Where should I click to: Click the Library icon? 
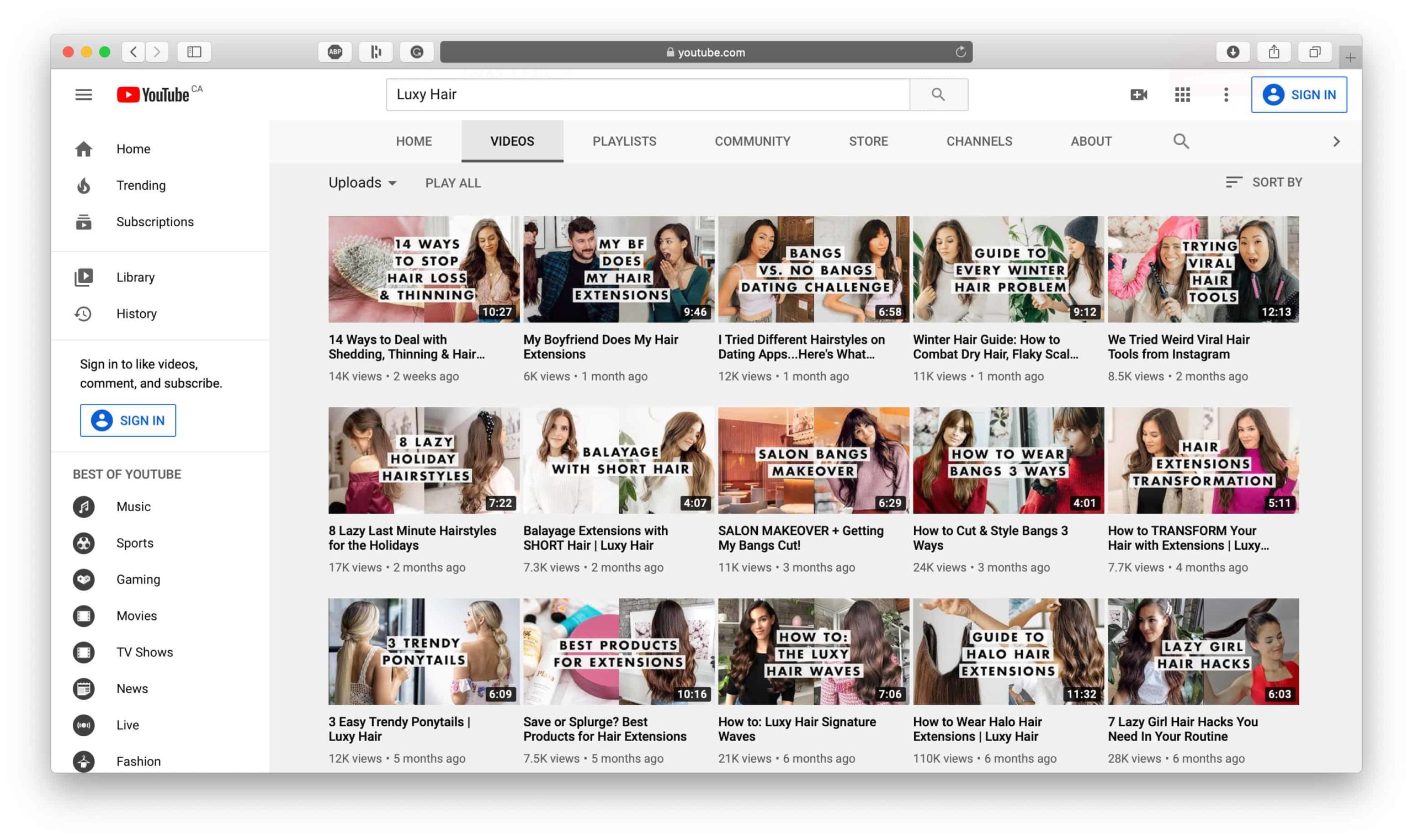(83, 277)
